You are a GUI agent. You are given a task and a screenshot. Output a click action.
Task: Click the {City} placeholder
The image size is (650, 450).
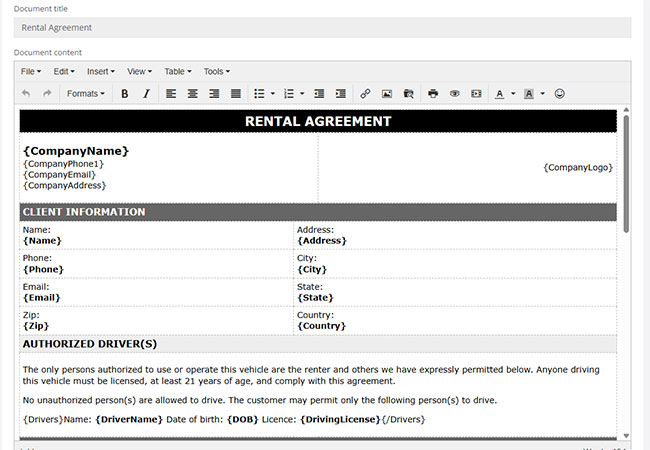pos(312,269)
